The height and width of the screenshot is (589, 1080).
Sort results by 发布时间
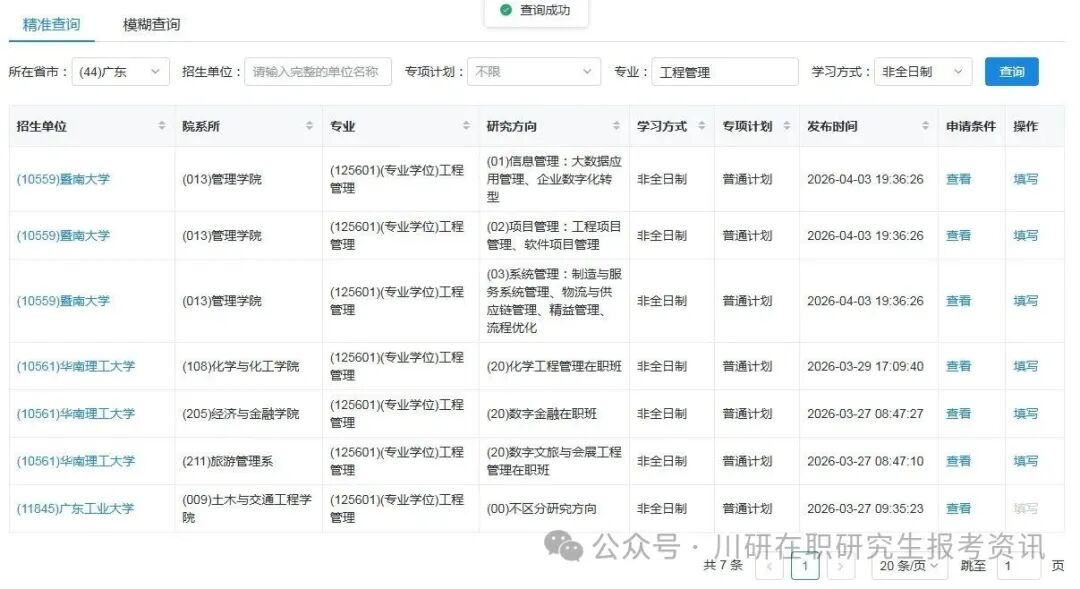click(925, 125)
